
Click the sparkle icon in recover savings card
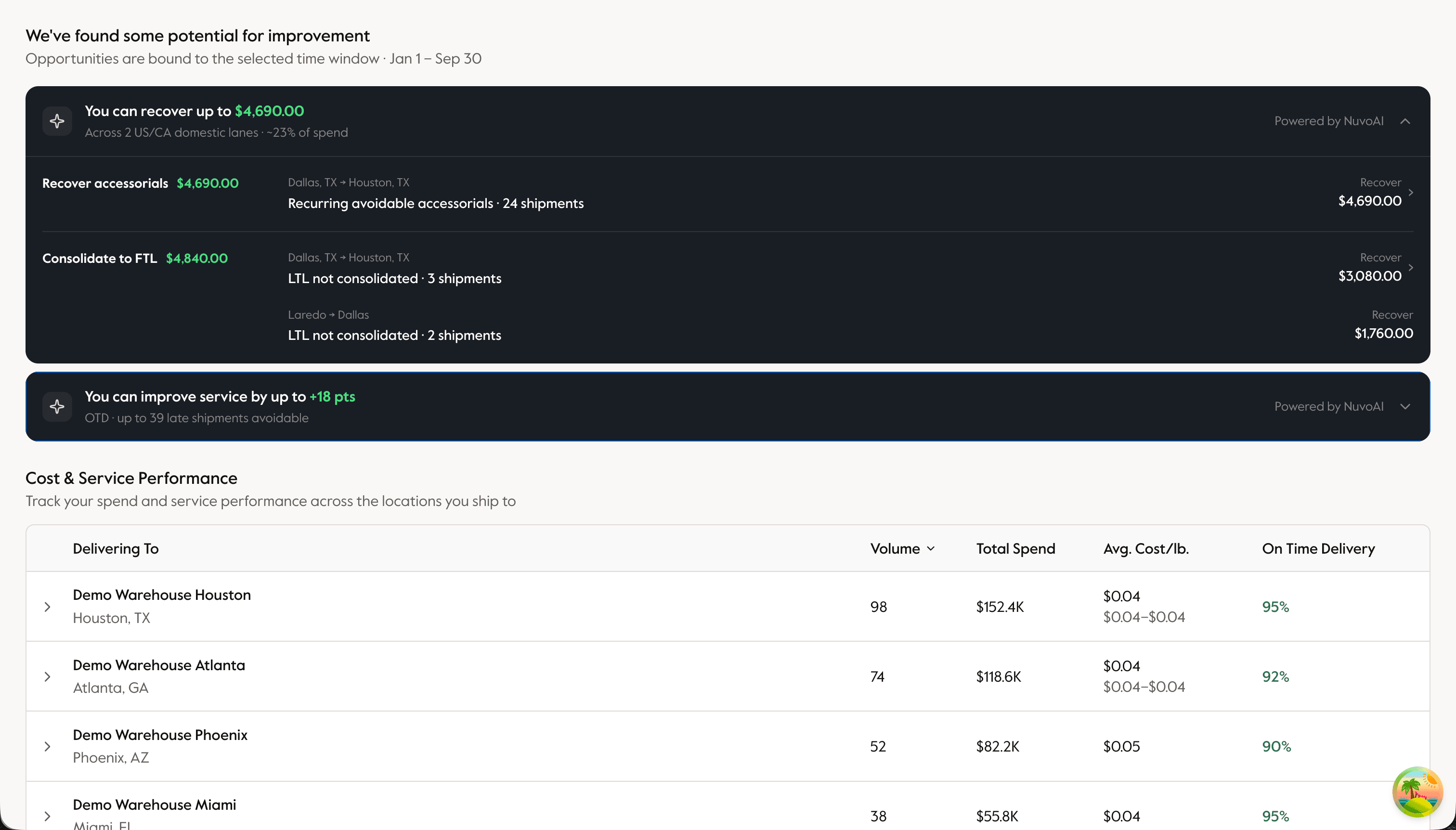pyautogui.click(x=57, y=121)
